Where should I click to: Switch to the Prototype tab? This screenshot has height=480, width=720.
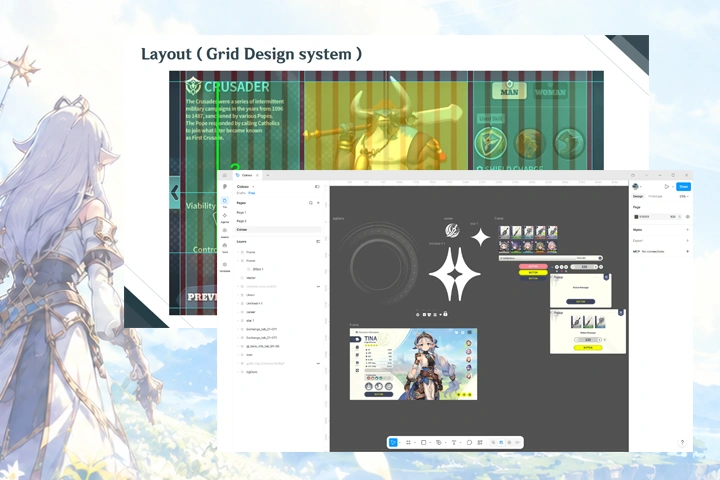click(x=655, y=196)
